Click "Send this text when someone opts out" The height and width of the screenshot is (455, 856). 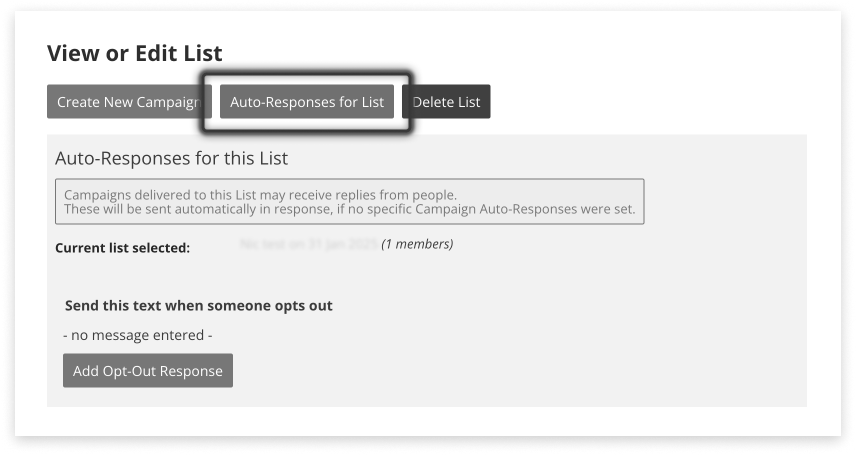point(198,305)
